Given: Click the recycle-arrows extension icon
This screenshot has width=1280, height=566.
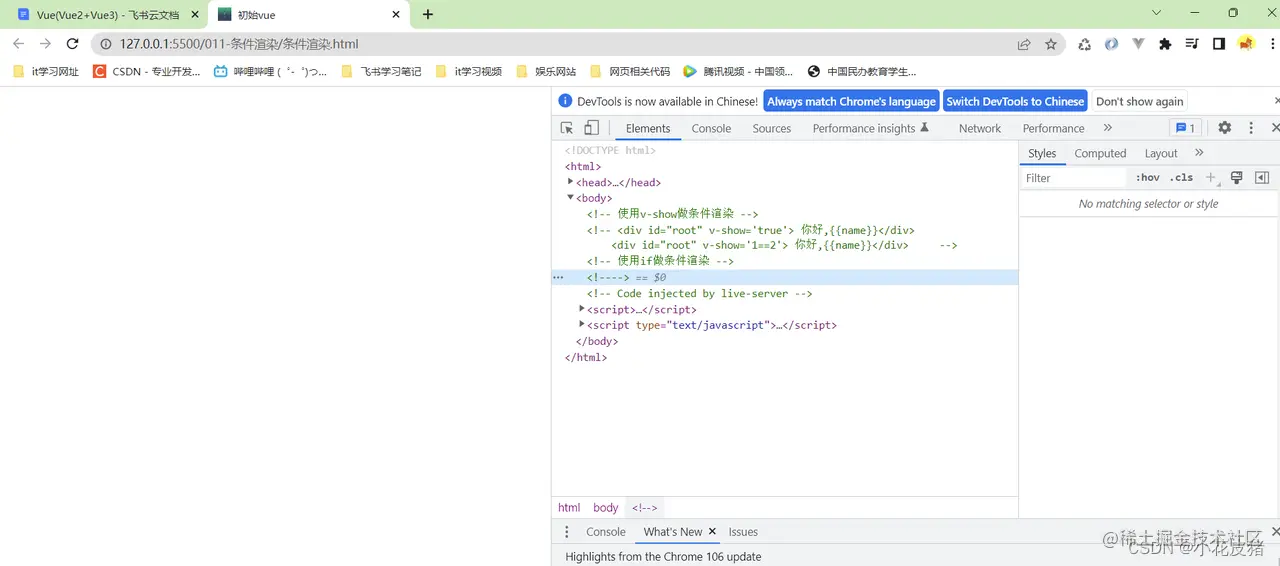Looking at the screenshot, I should point(1084,44).
